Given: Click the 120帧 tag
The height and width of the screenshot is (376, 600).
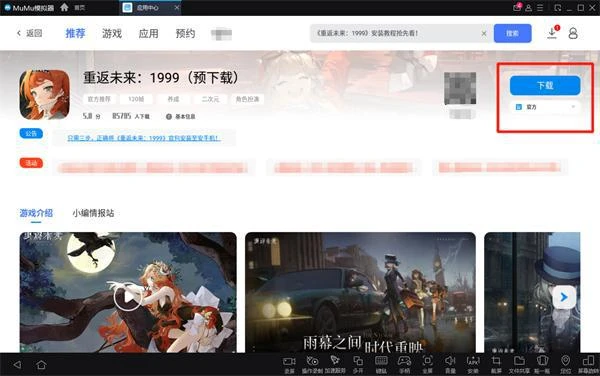Looking at the screenshot, I should (136, 99).
